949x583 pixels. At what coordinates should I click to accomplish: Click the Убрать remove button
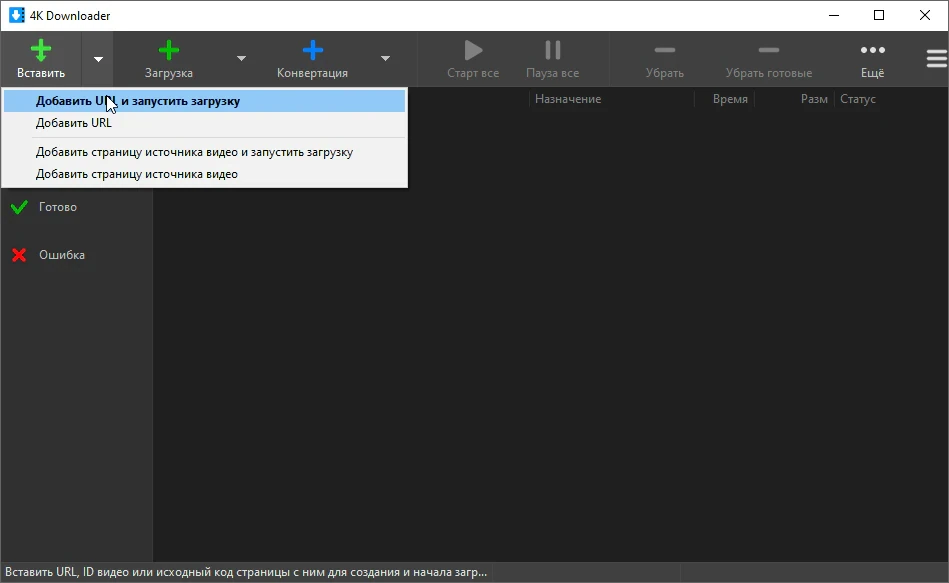[665, 59]
